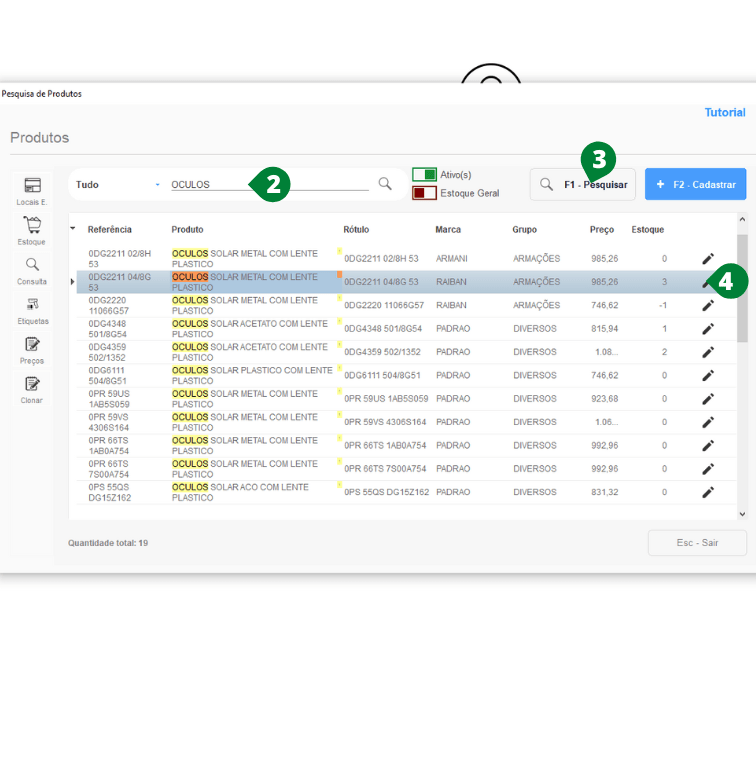Viewport: 756px width, 760px height.
Task: Edit product 0PR 66TS 7S00A754 pencil icon
Action: [x=708, y=469]
